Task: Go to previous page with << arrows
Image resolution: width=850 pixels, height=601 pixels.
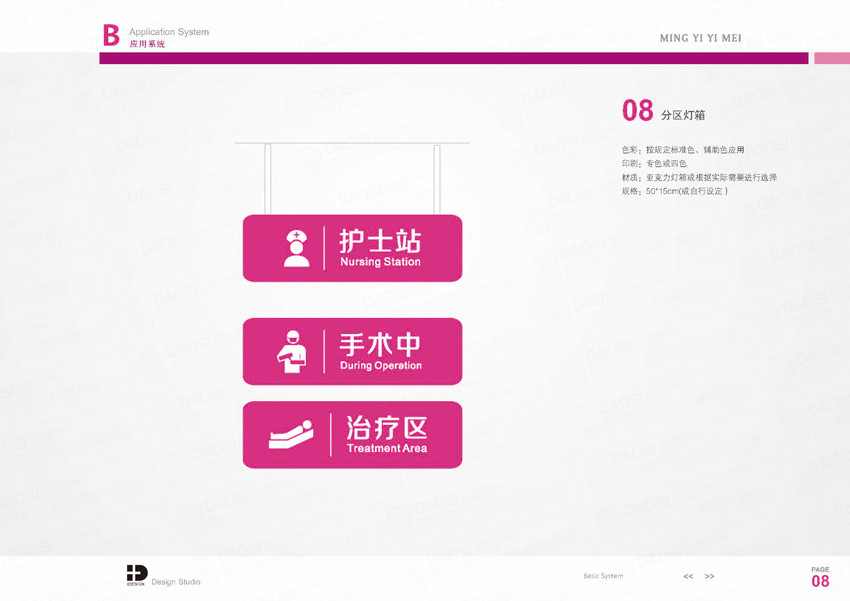Action: pos(688,577)
